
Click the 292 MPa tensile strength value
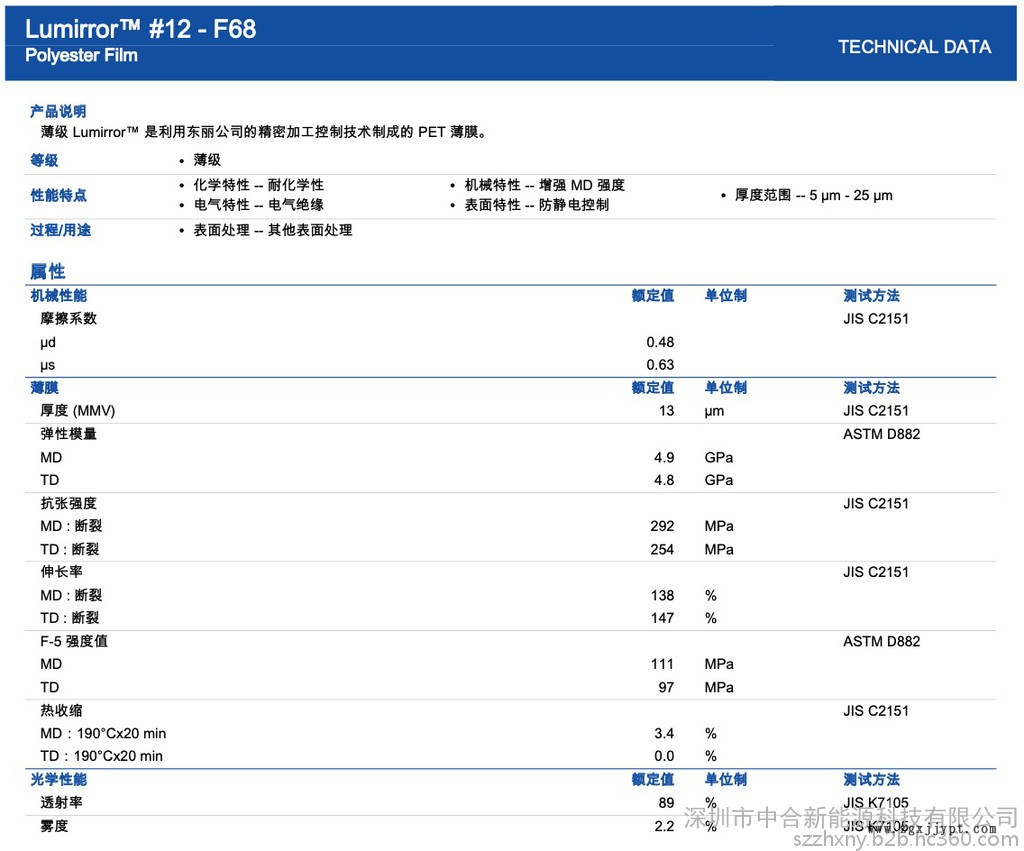pyautogui.click(x=662, y=526)
